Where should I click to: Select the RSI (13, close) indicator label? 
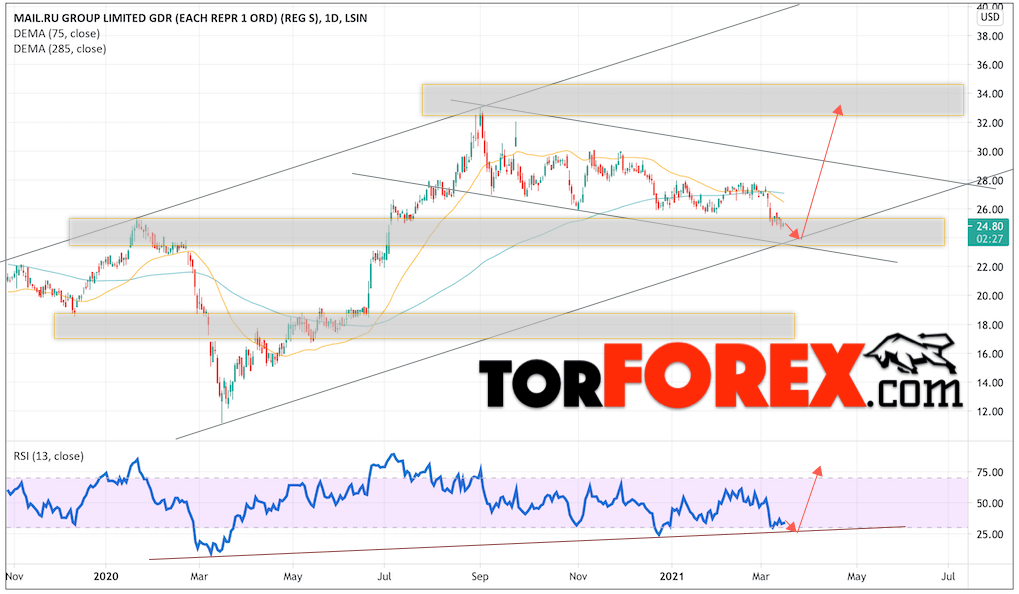coord(49,456)
